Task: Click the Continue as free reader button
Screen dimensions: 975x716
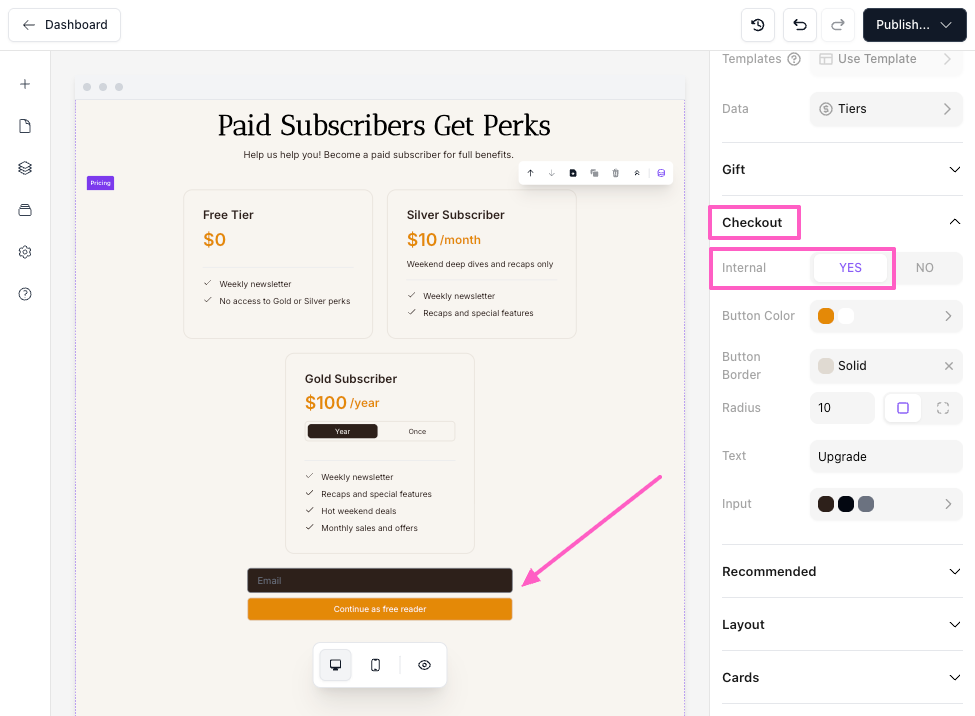Action: point(379,609)
